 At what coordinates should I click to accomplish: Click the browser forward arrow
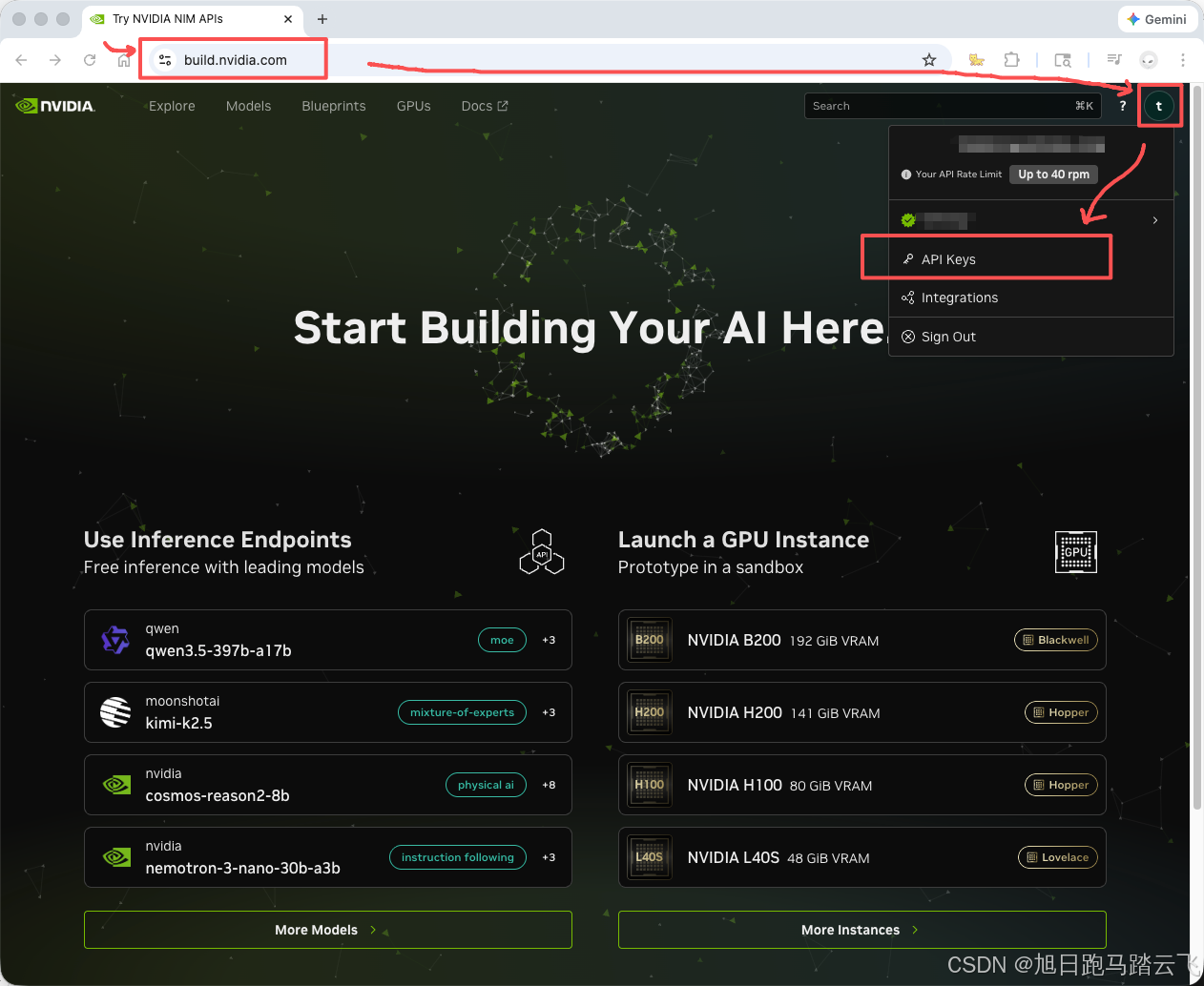coord(55,60)
